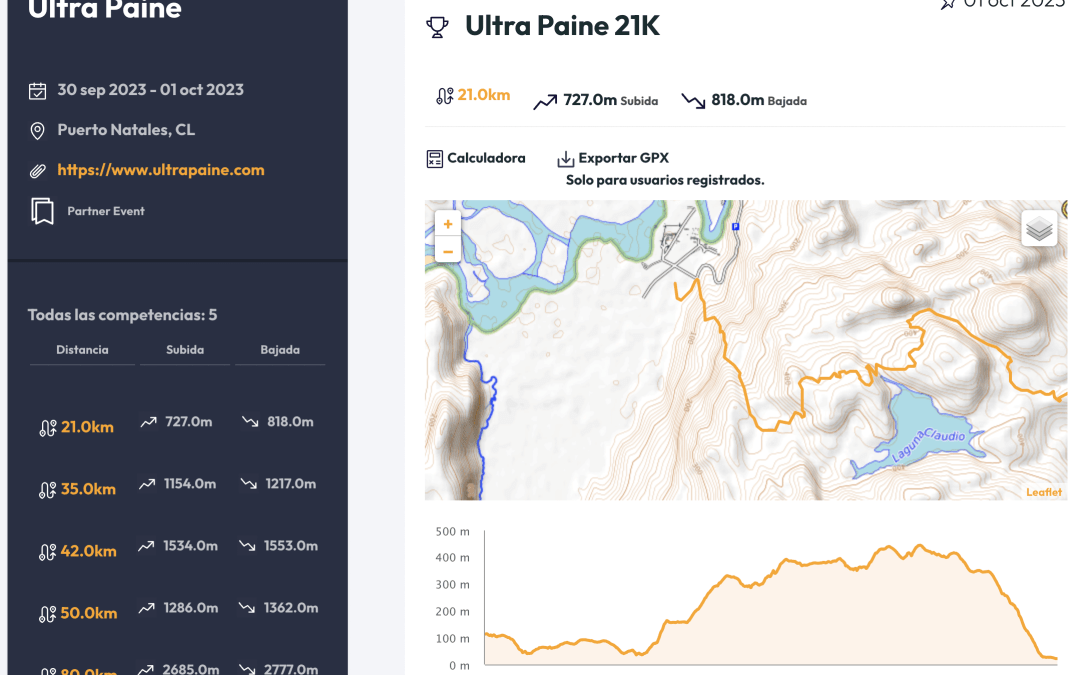Image resolution: width=1080 pixels, height=675 pixels.
Task: Choose the 42.0km competition
Action: (88, 551)
